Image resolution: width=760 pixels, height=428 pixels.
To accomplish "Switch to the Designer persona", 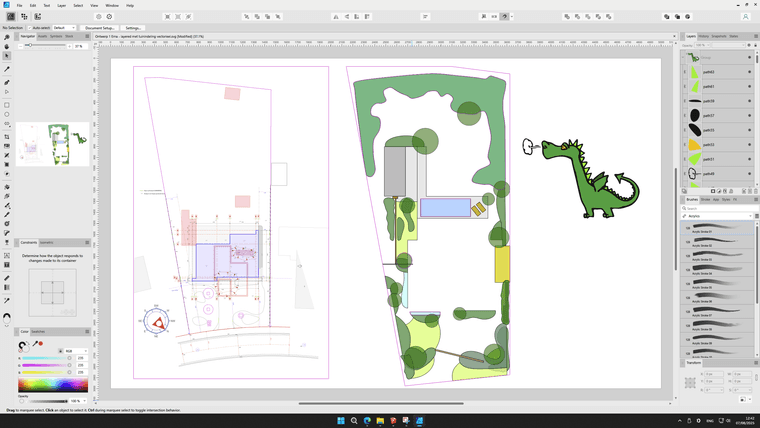I will [11, 16].
